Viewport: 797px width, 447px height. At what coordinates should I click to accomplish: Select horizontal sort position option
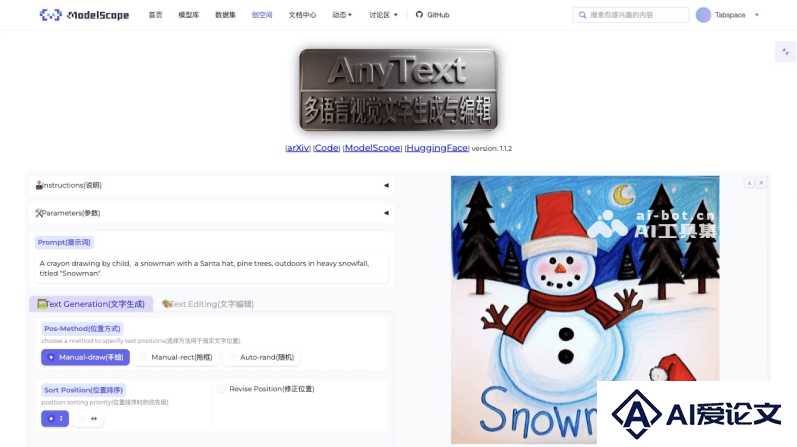point(88,419)
